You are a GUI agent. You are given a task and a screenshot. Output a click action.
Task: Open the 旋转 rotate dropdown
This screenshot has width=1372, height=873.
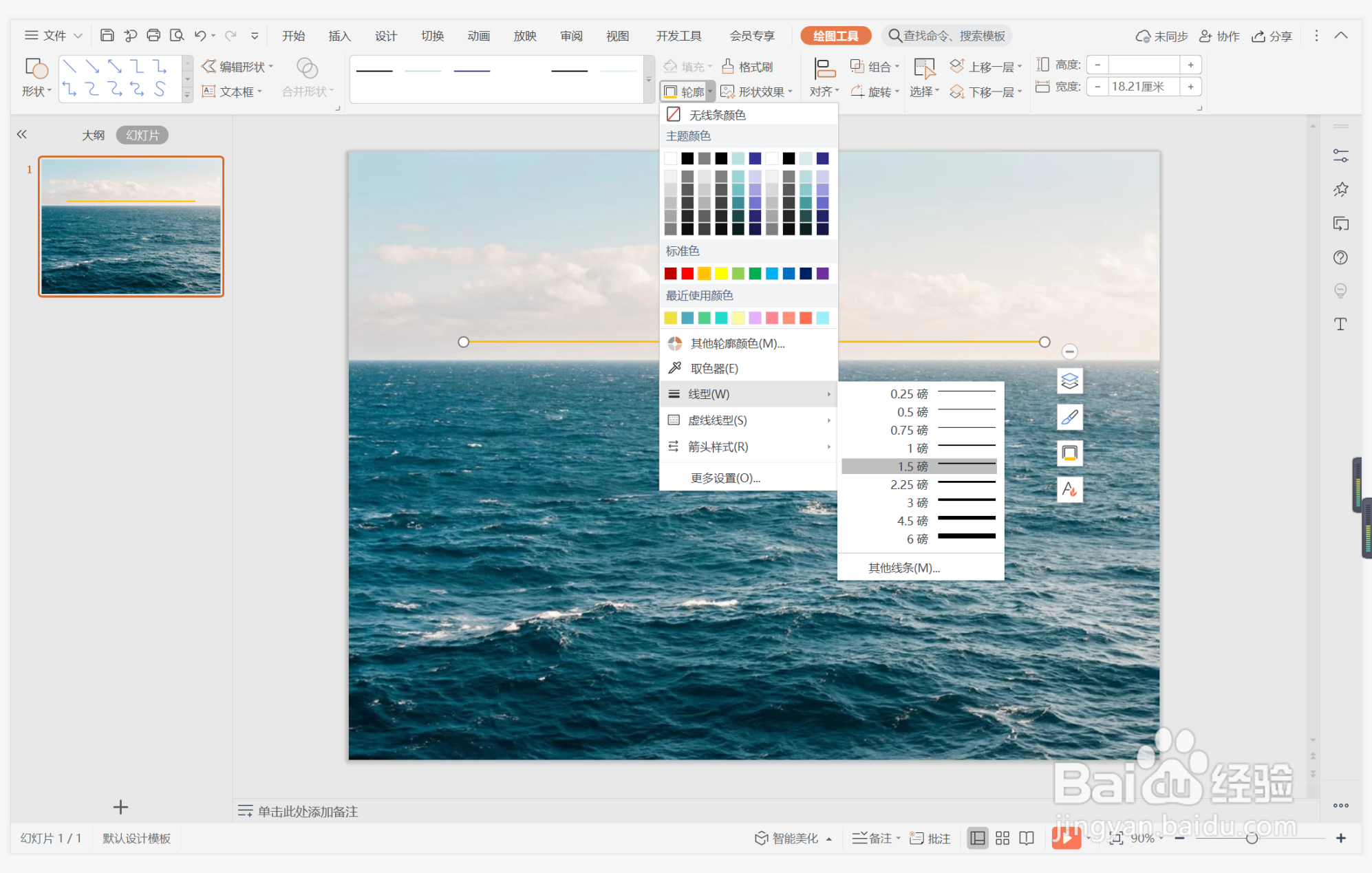click(875, 91)
